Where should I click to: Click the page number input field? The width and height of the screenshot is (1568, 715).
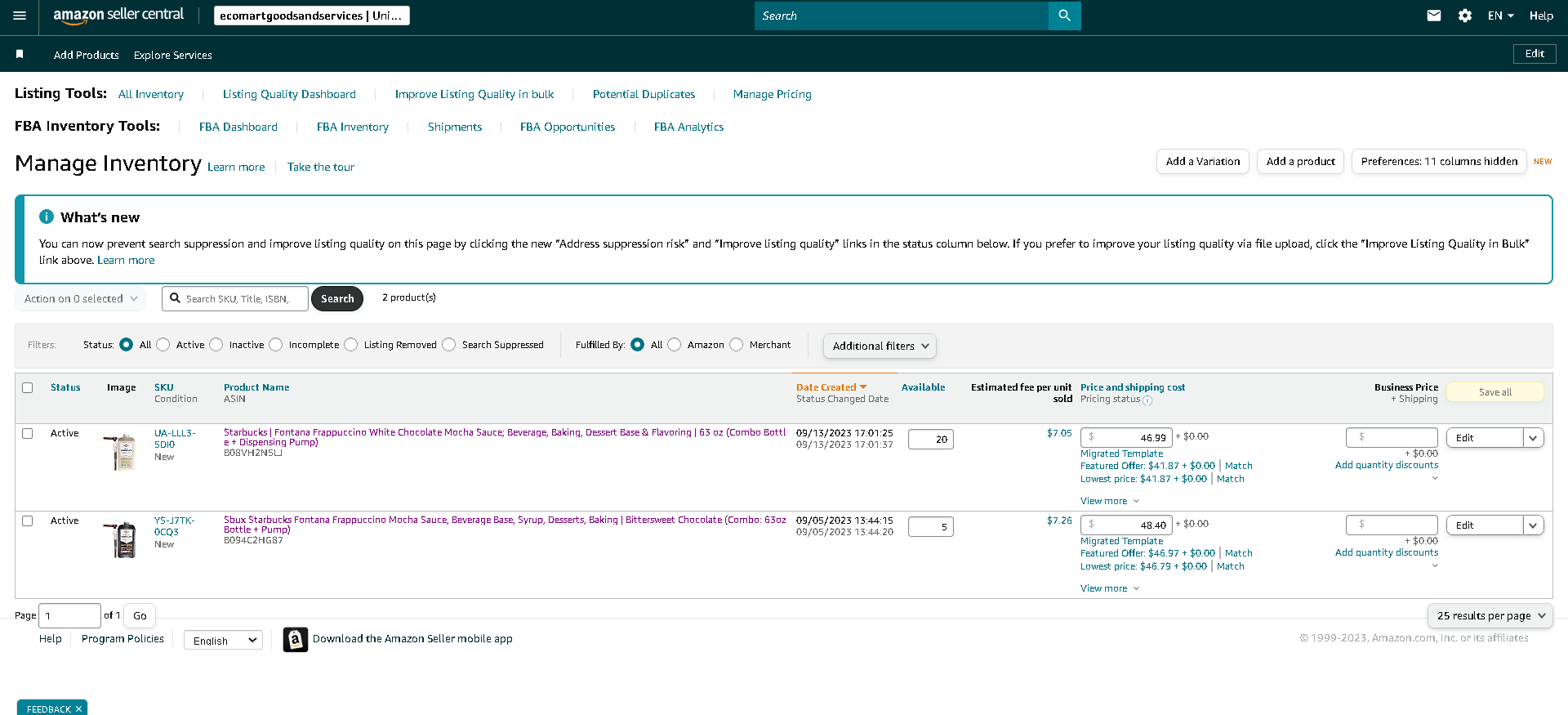pos(70,616)
